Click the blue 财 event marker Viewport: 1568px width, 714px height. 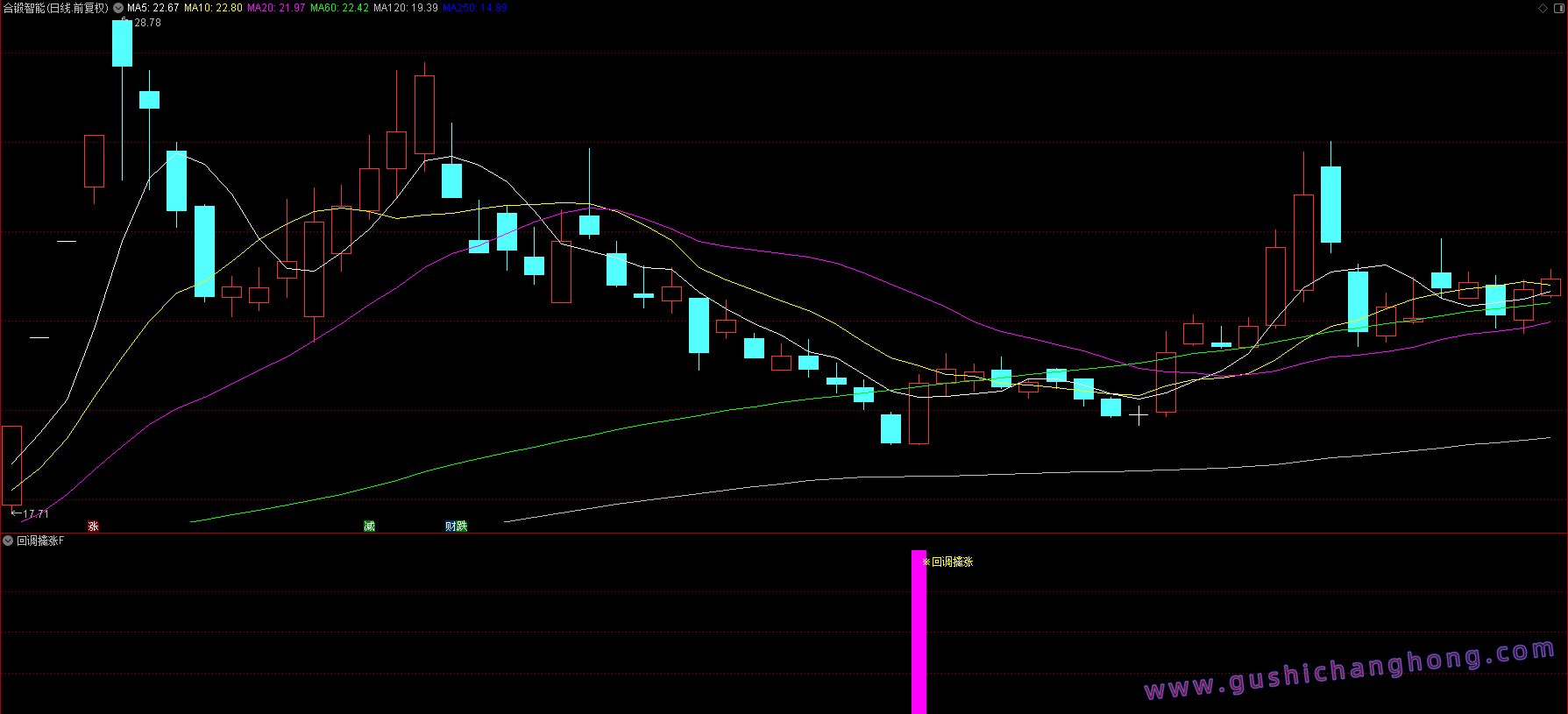(451, 527)
